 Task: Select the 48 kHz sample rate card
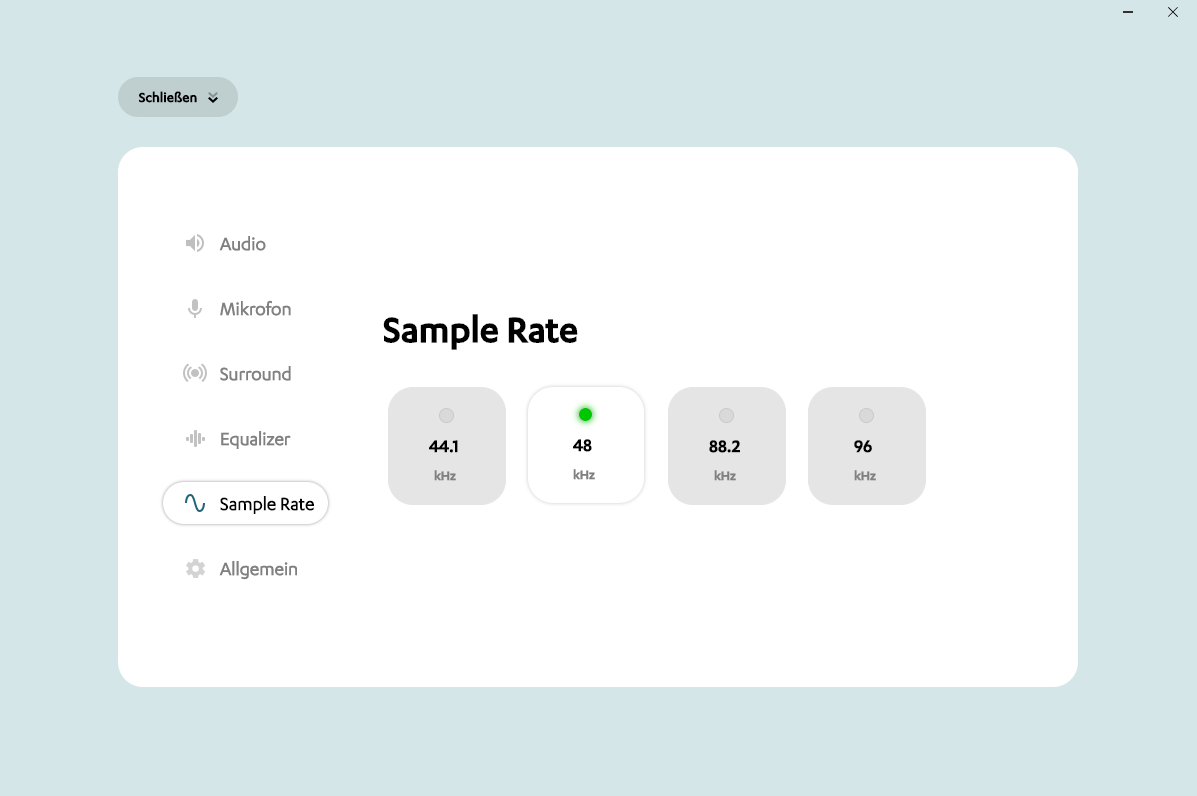(586, 445)
